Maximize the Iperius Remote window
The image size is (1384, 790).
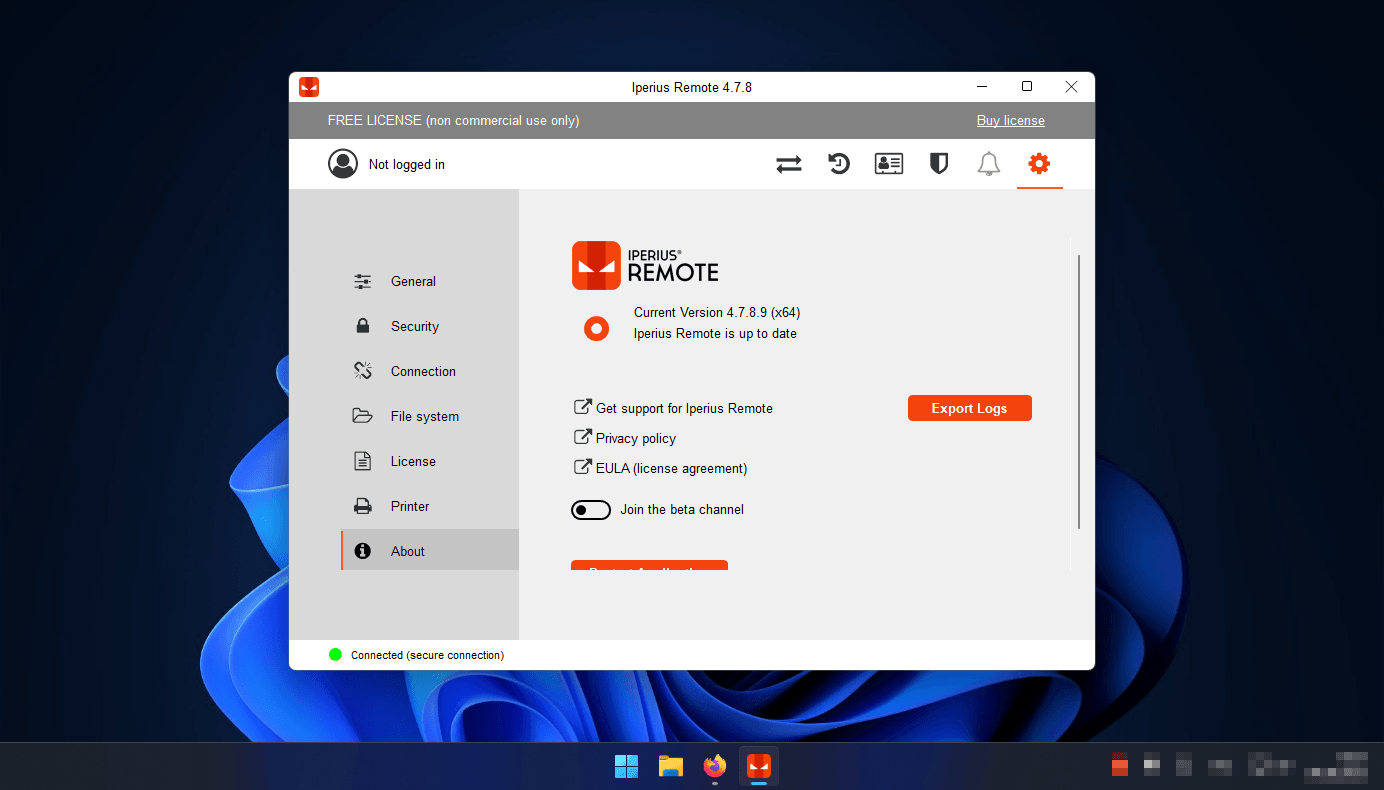[x=1027, y=87]
